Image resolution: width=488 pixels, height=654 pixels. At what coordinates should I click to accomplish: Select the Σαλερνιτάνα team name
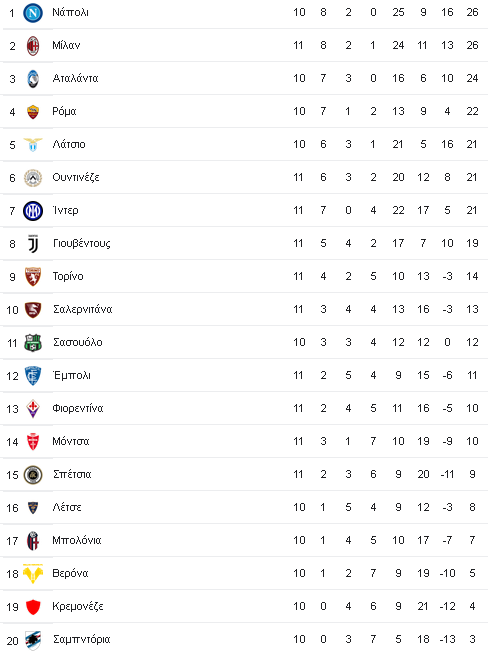83,309
